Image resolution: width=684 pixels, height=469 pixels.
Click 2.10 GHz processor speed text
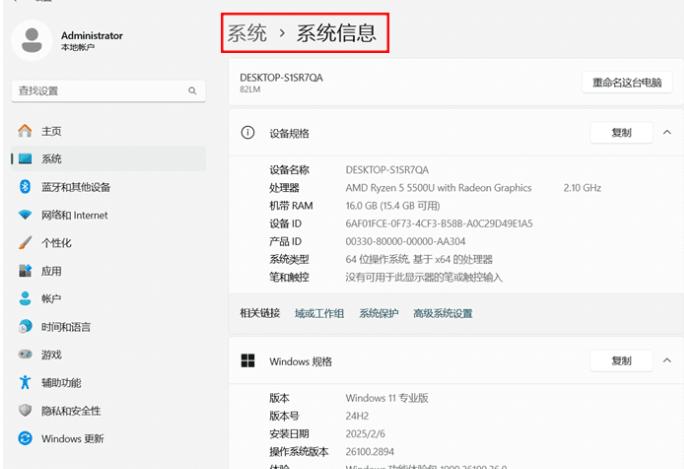pyautogui.click(x=582, y=188)
